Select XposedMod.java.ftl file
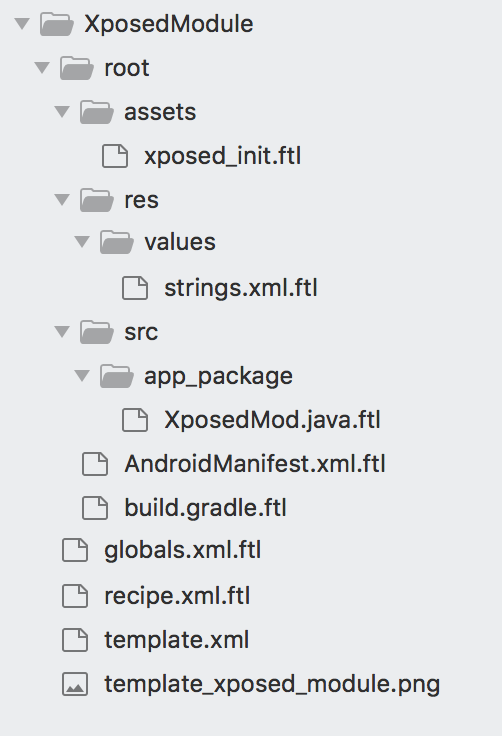The image size is (502, 736). pos(272,420)
